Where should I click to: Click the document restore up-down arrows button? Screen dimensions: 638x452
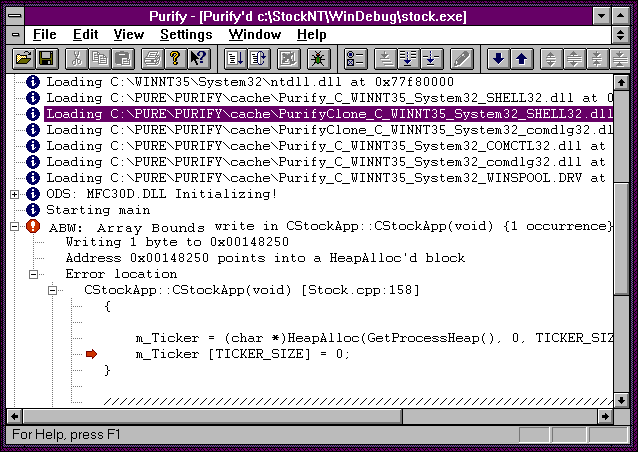tap(620, 35)
